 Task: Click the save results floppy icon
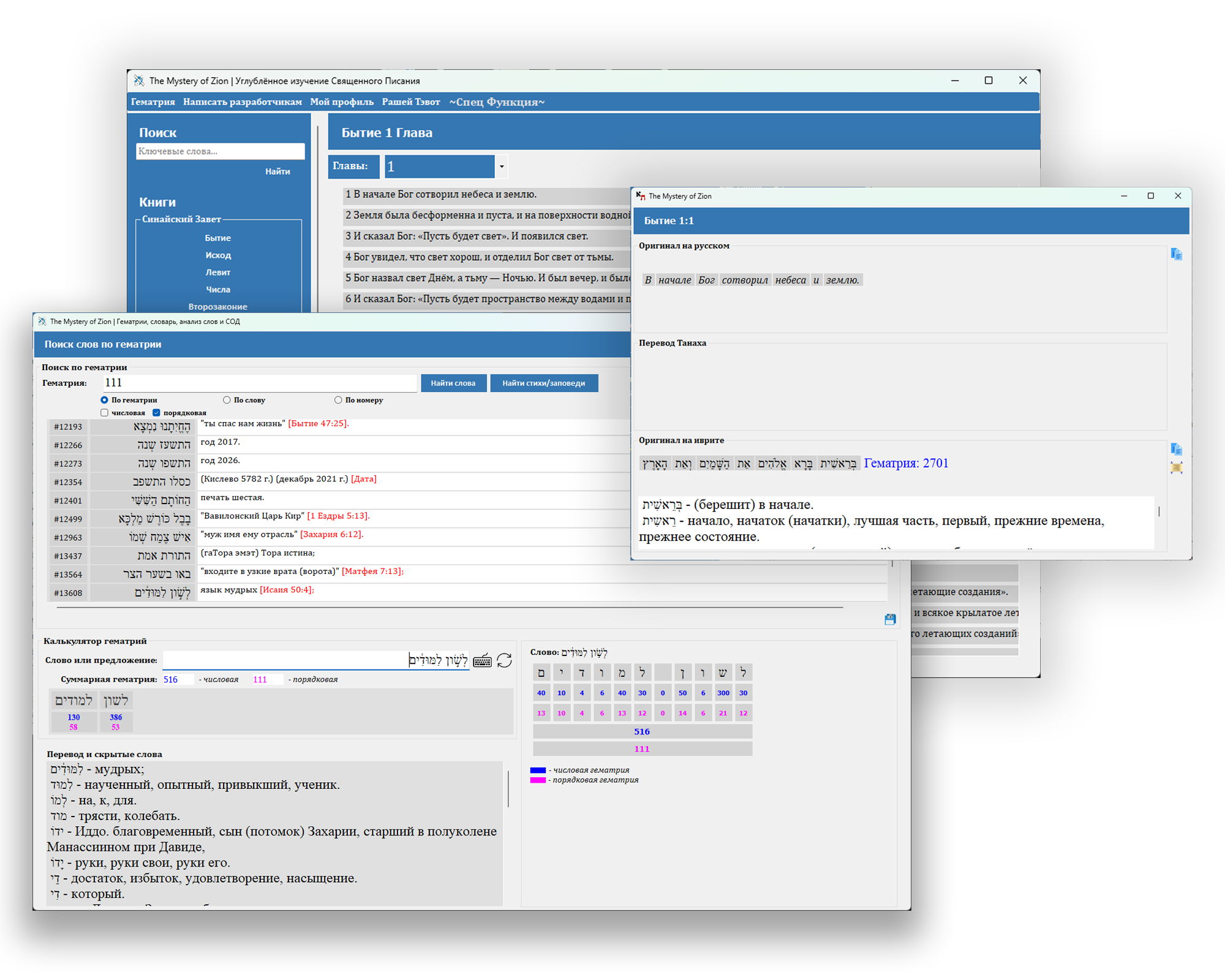tap(890, 619)
